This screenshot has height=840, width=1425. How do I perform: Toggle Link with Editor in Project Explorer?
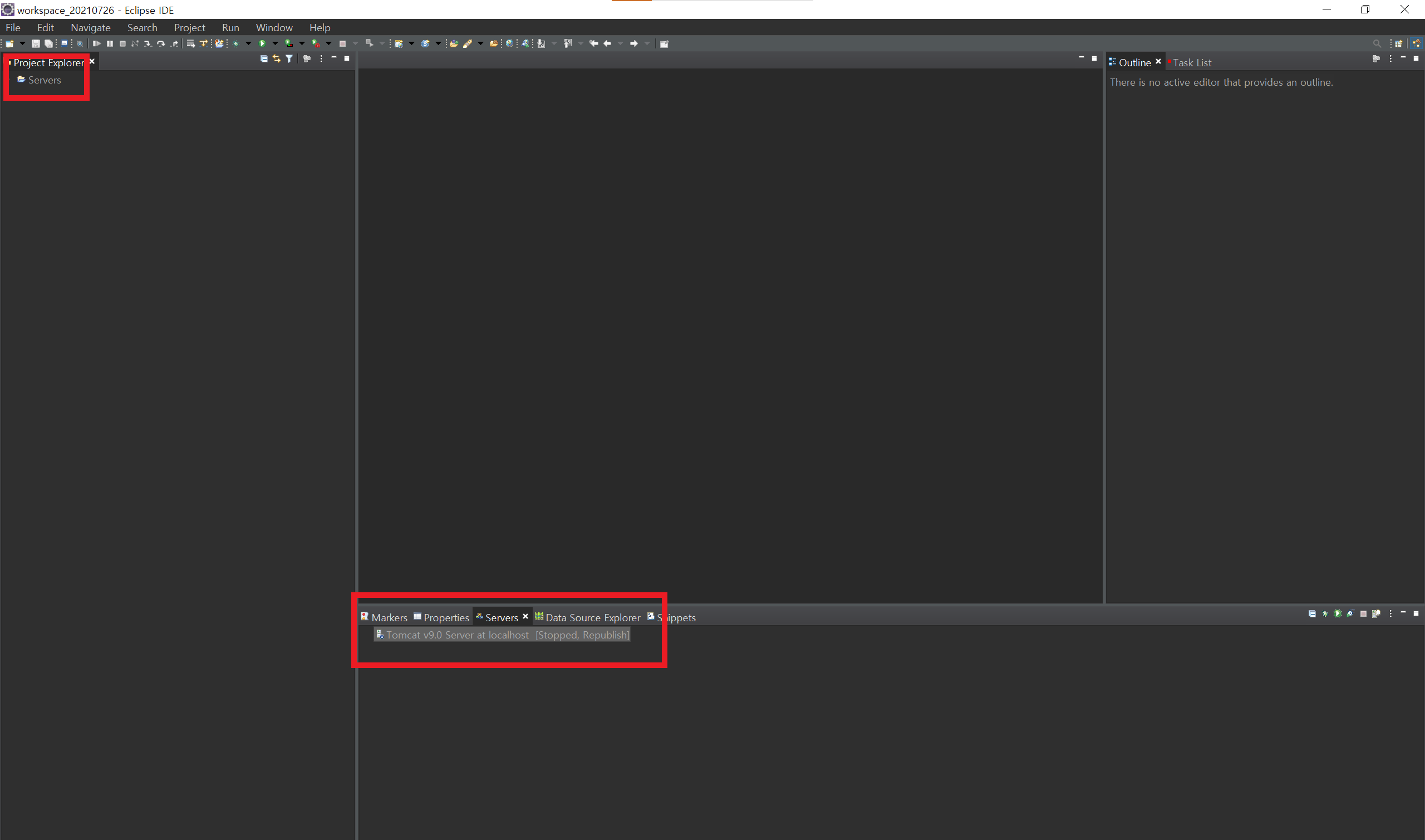tap(277, 59)
